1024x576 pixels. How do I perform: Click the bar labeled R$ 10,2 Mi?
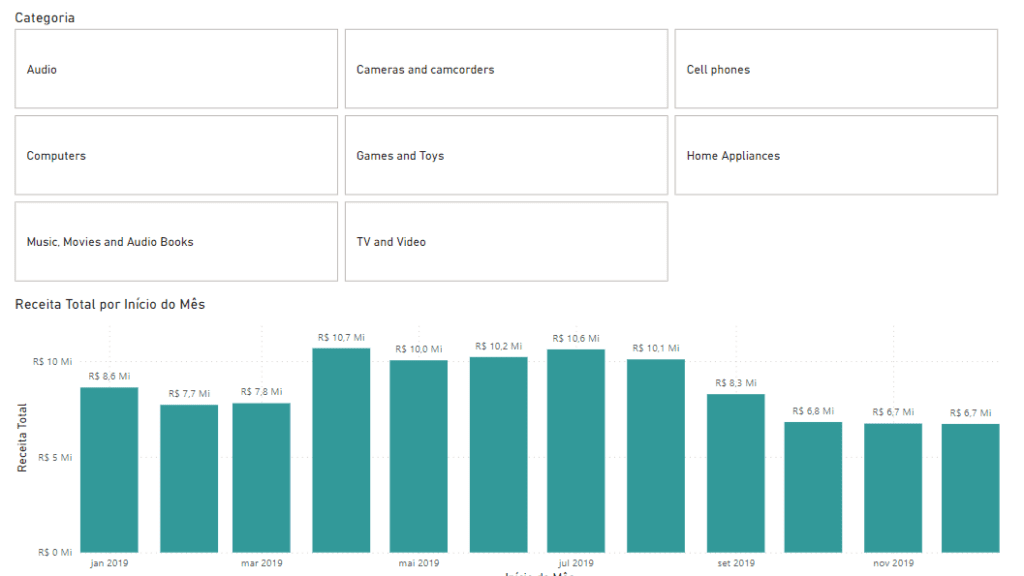pos(498,455)
